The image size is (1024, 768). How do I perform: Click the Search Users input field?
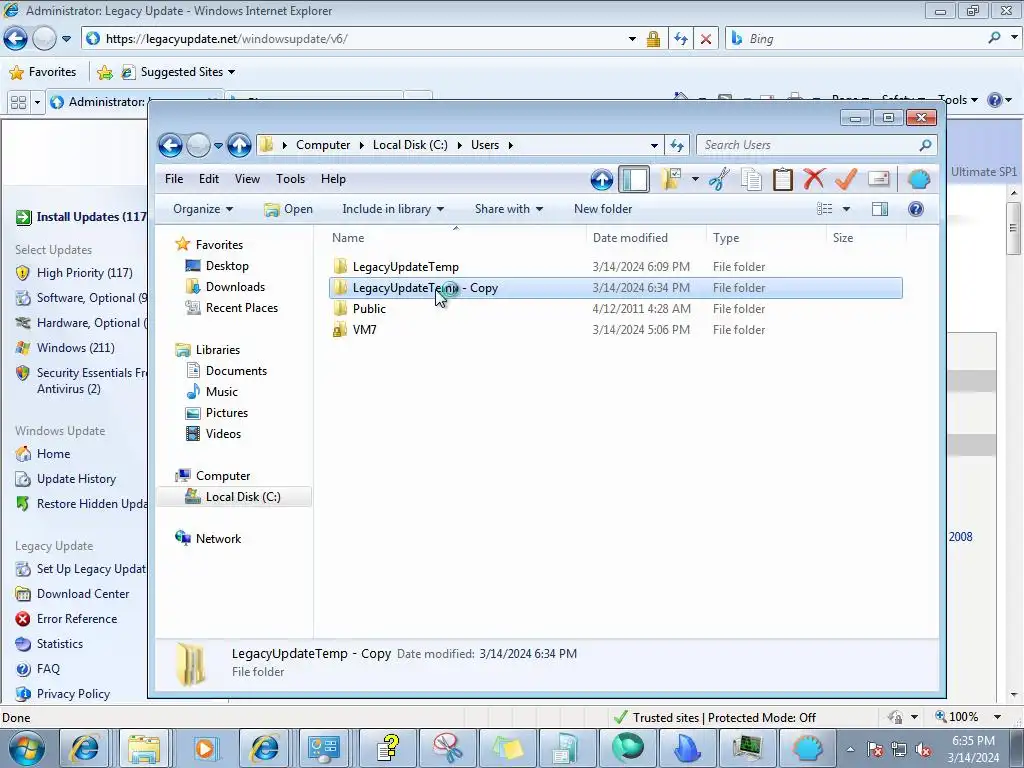pos(807,145)
